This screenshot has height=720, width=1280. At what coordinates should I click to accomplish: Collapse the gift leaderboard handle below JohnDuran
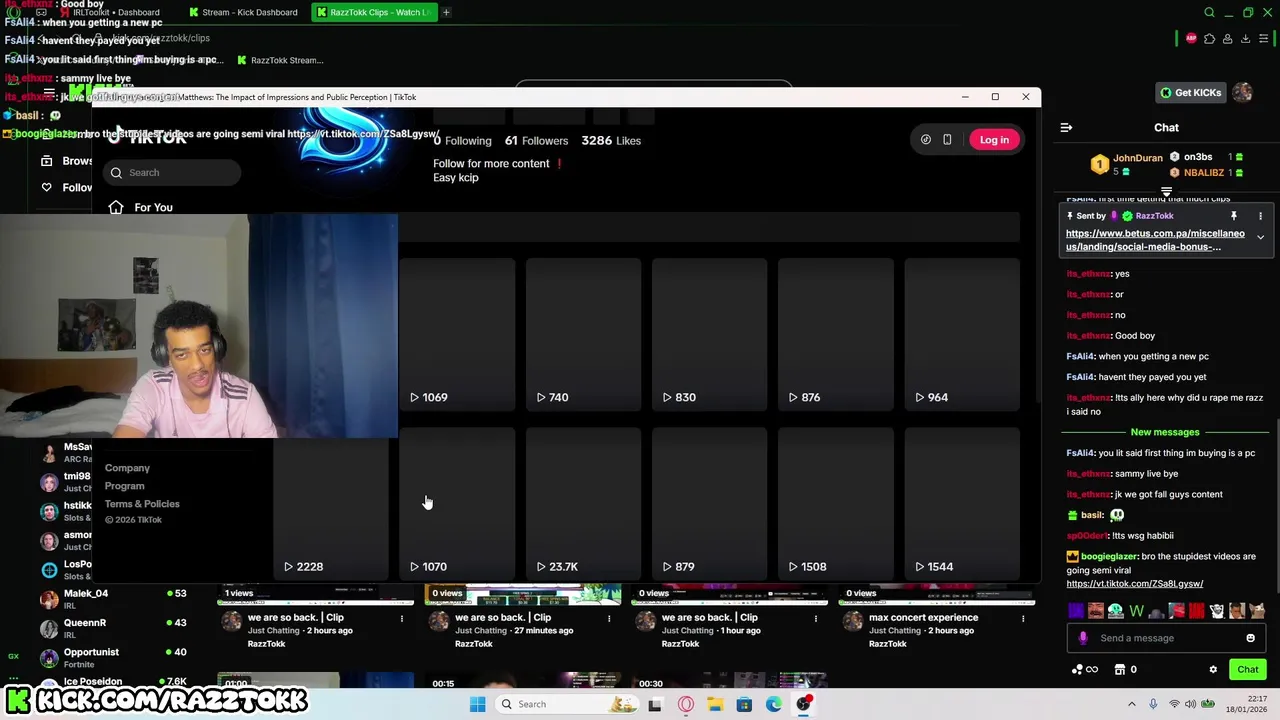1166,191
